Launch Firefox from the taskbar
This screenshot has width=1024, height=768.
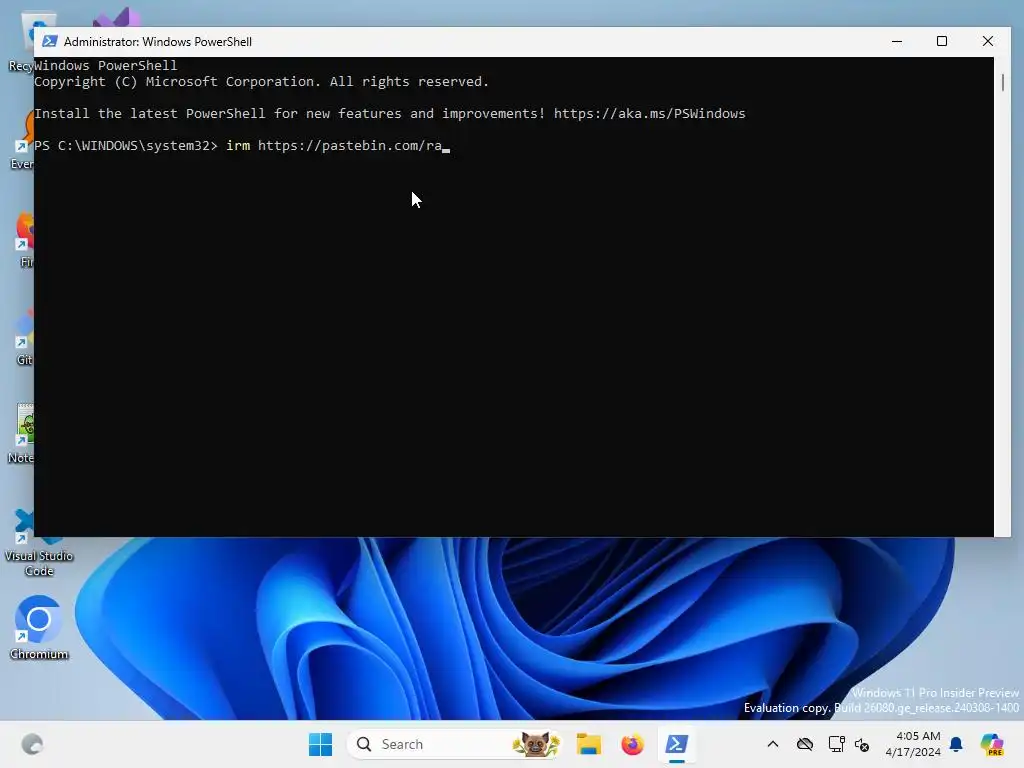pos(632,744)
